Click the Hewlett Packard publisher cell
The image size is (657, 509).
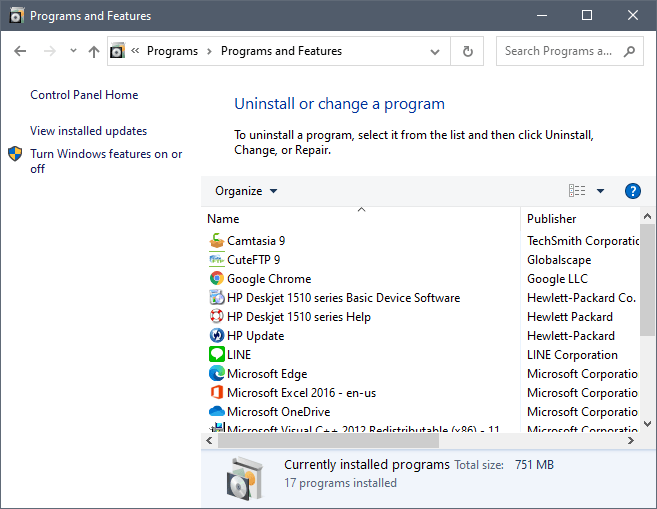(x=570, y=317)
